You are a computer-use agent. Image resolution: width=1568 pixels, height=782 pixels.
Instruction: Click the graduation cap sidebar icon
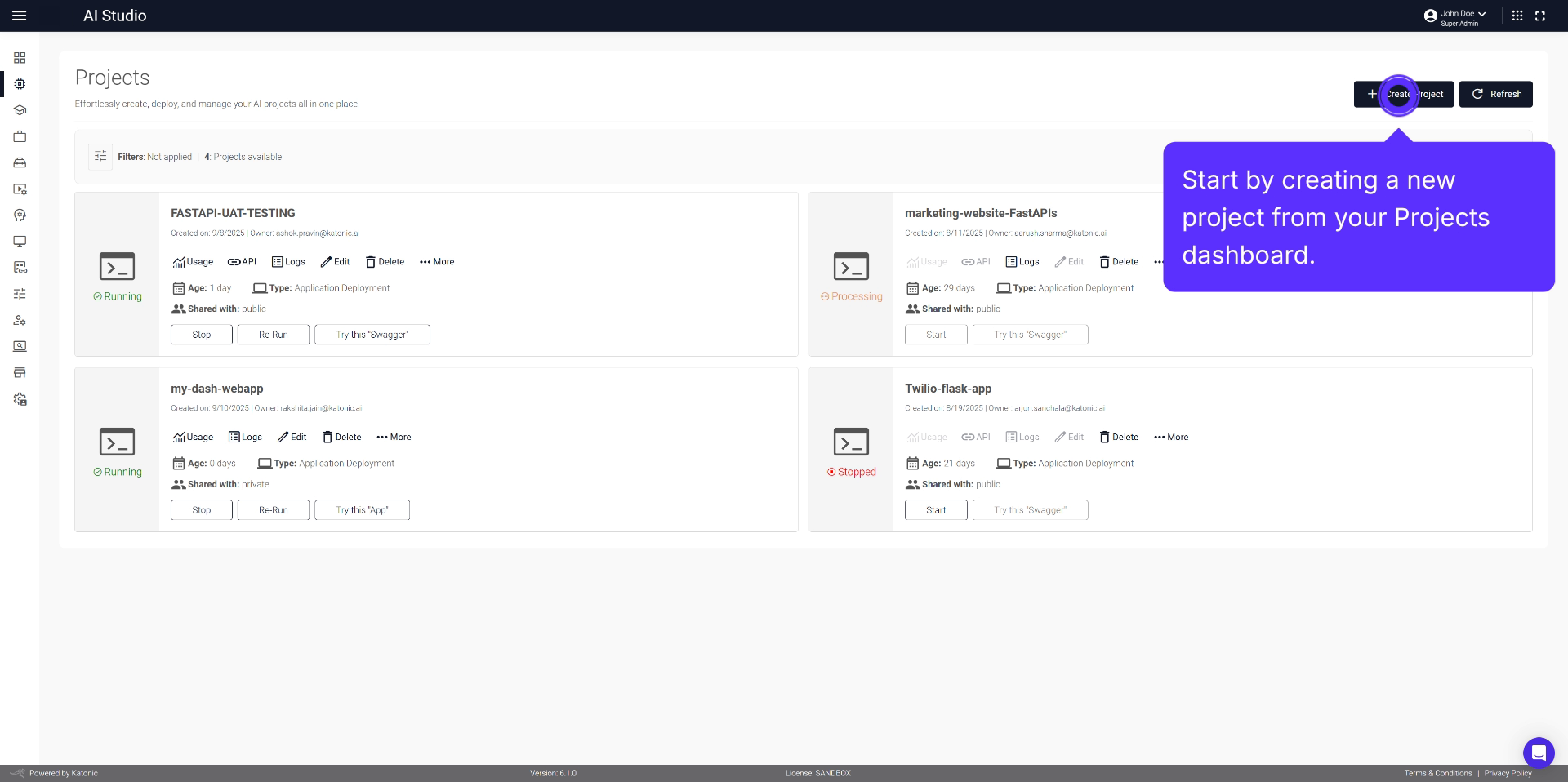point(20,110)
